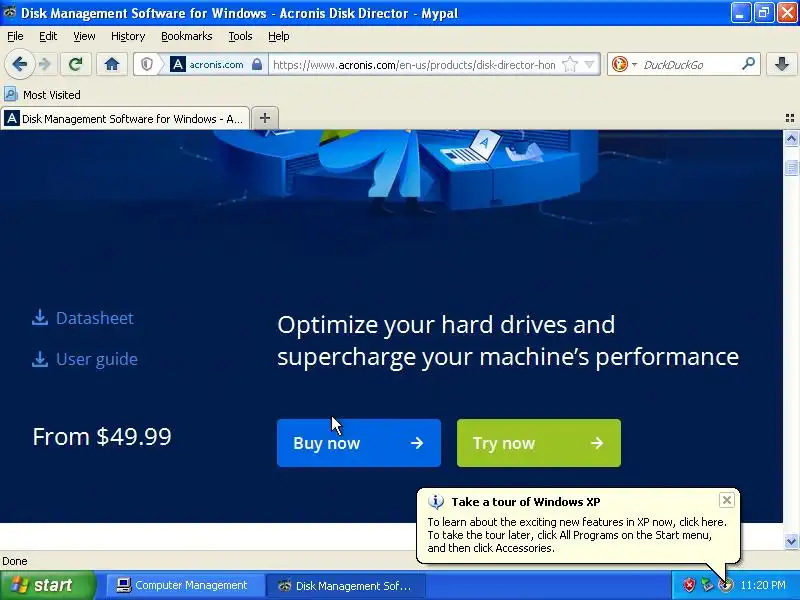Click the Optimize your hard drives heading

coord(508,340)
